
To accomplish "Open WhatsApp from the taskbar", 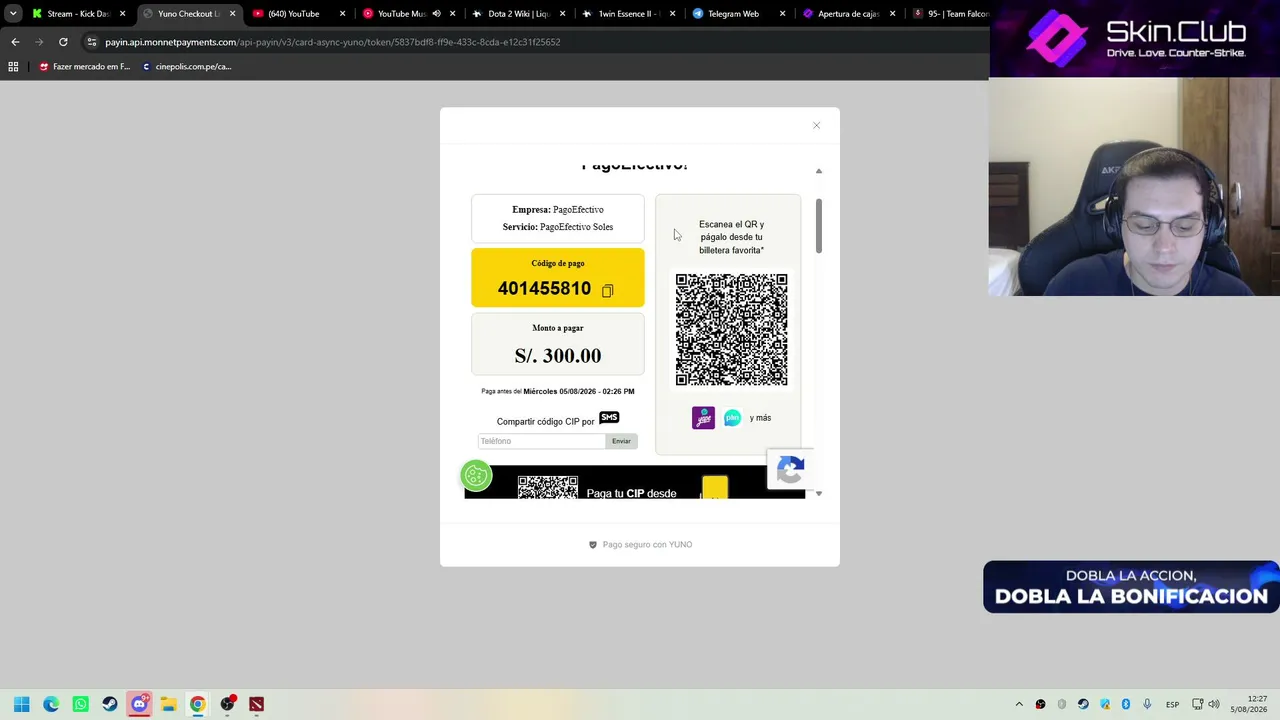I will (80, 704).
